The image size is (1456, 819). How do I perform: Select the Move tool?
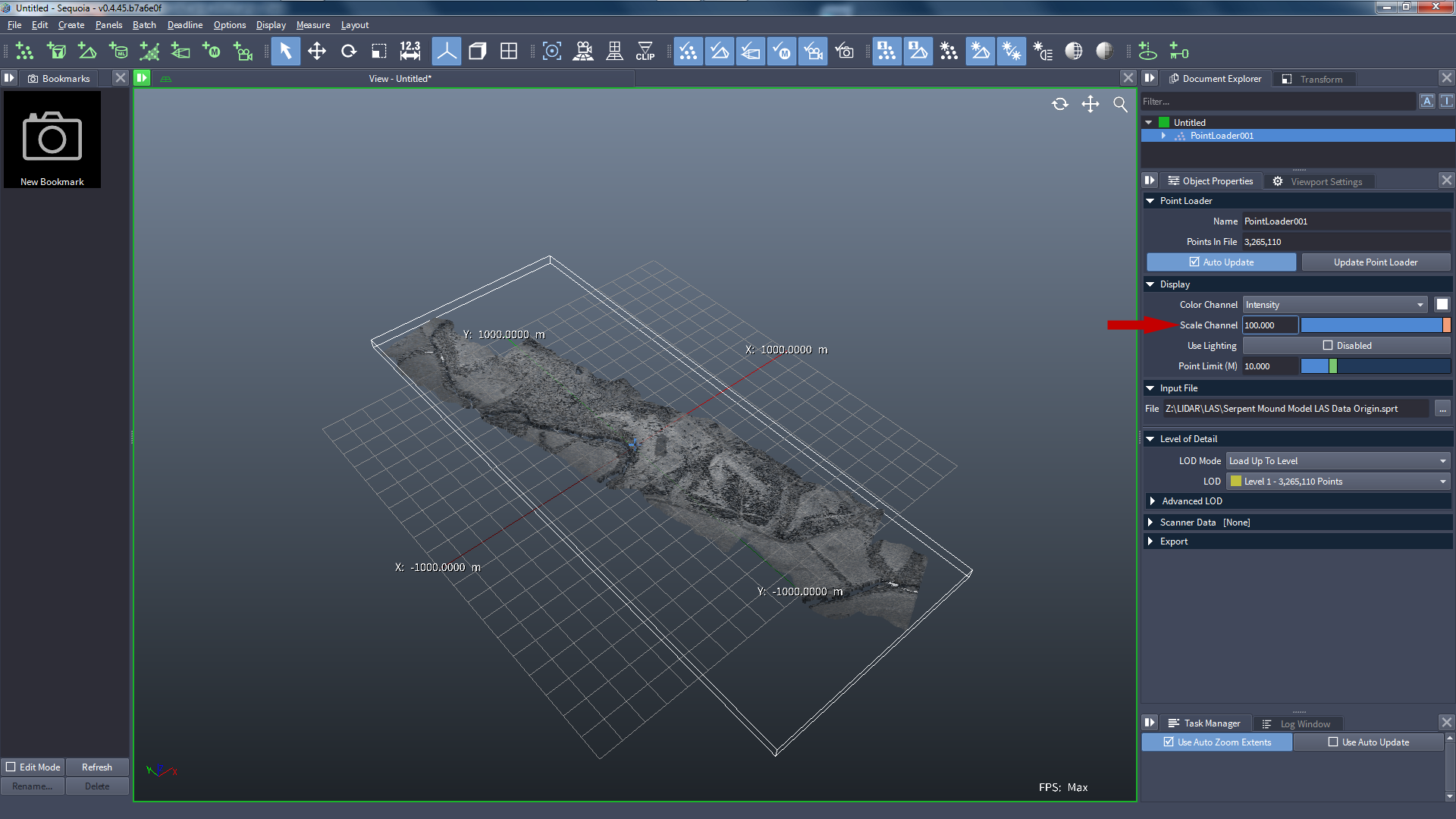point(317,52)
